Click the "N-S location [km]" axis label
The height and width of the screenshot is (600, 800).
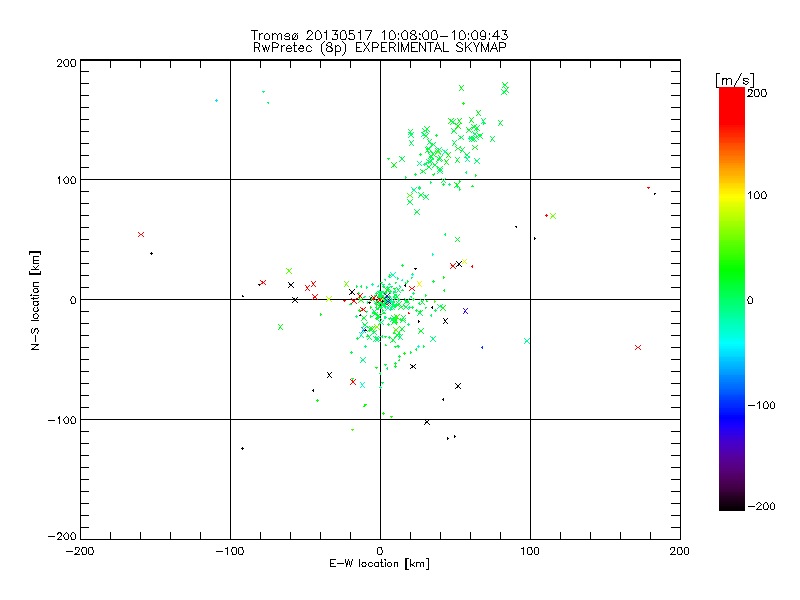tap(35, 301)
